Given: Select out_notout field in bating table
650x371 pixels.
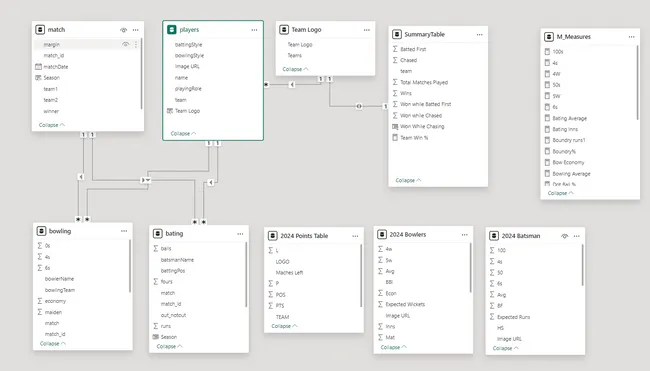Looking at the screenshot, I should coord(173,315).
